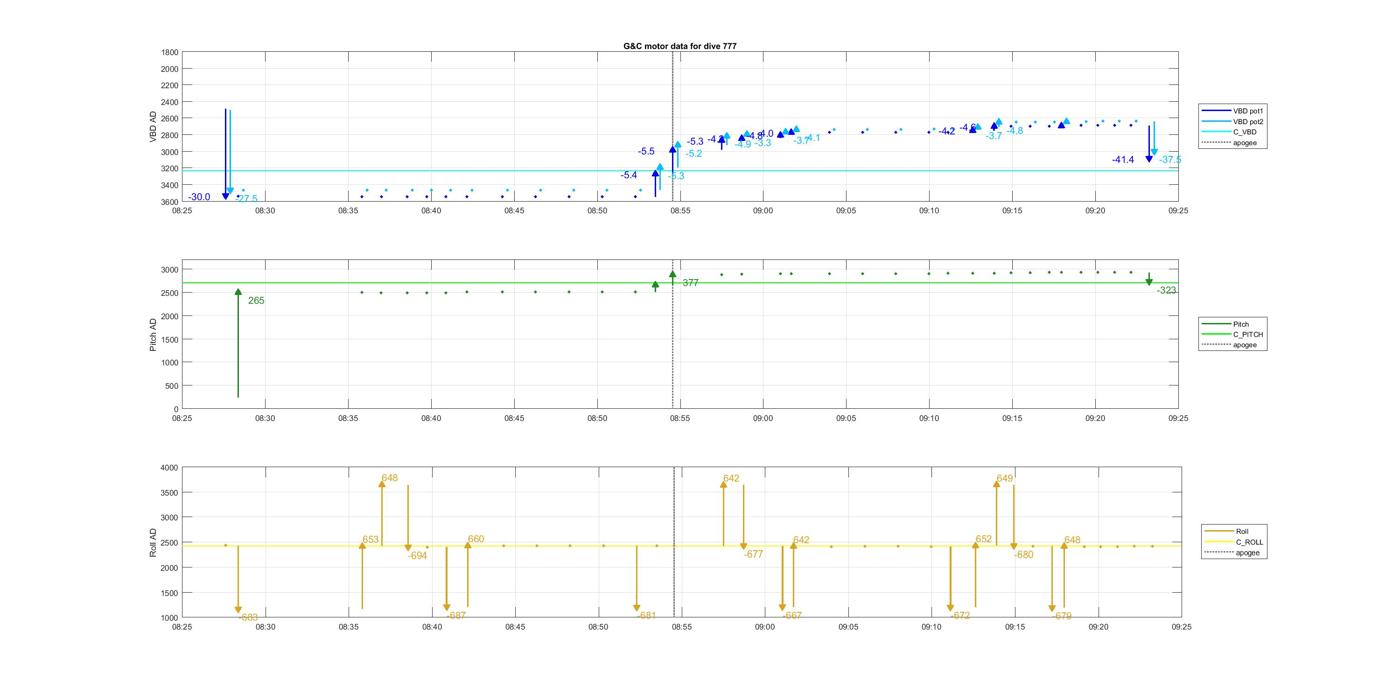Click the '-679' roll value label
Image resolution: width=1400 pixels, height=693 pixels.
(x=1061, y=616)
